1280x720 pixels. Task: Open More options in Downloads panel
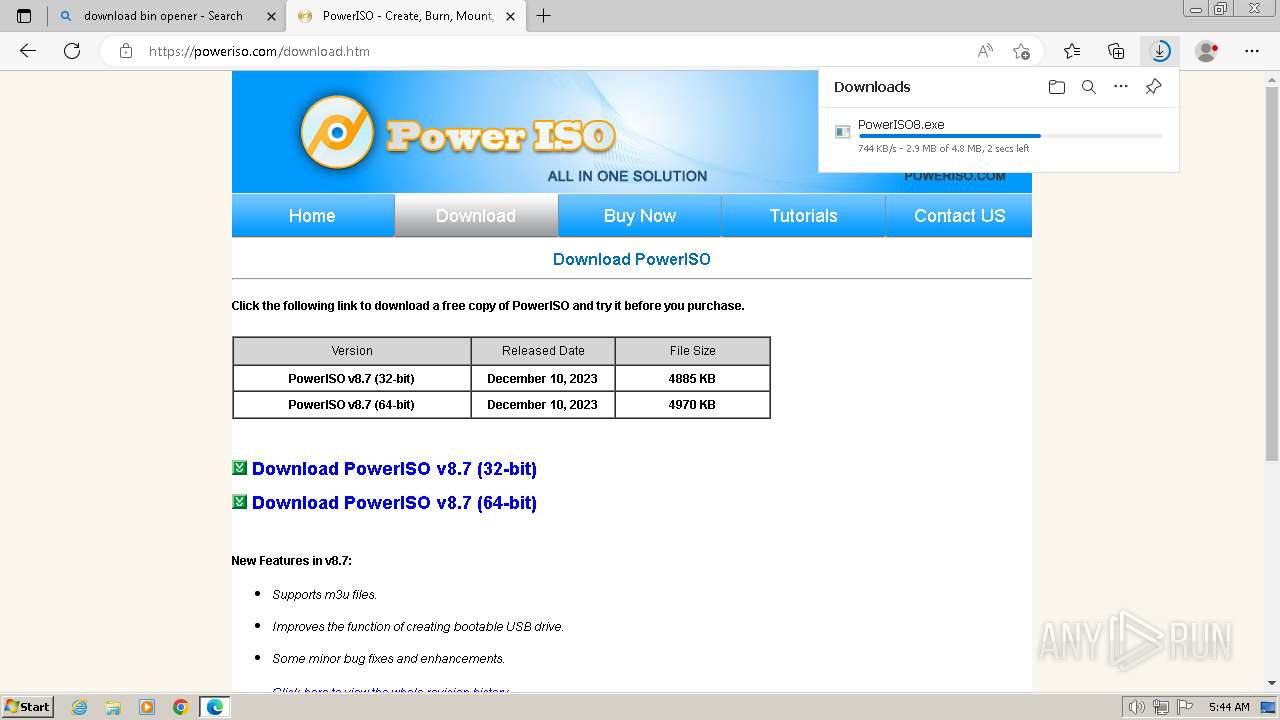click(x=1121, y=87)
